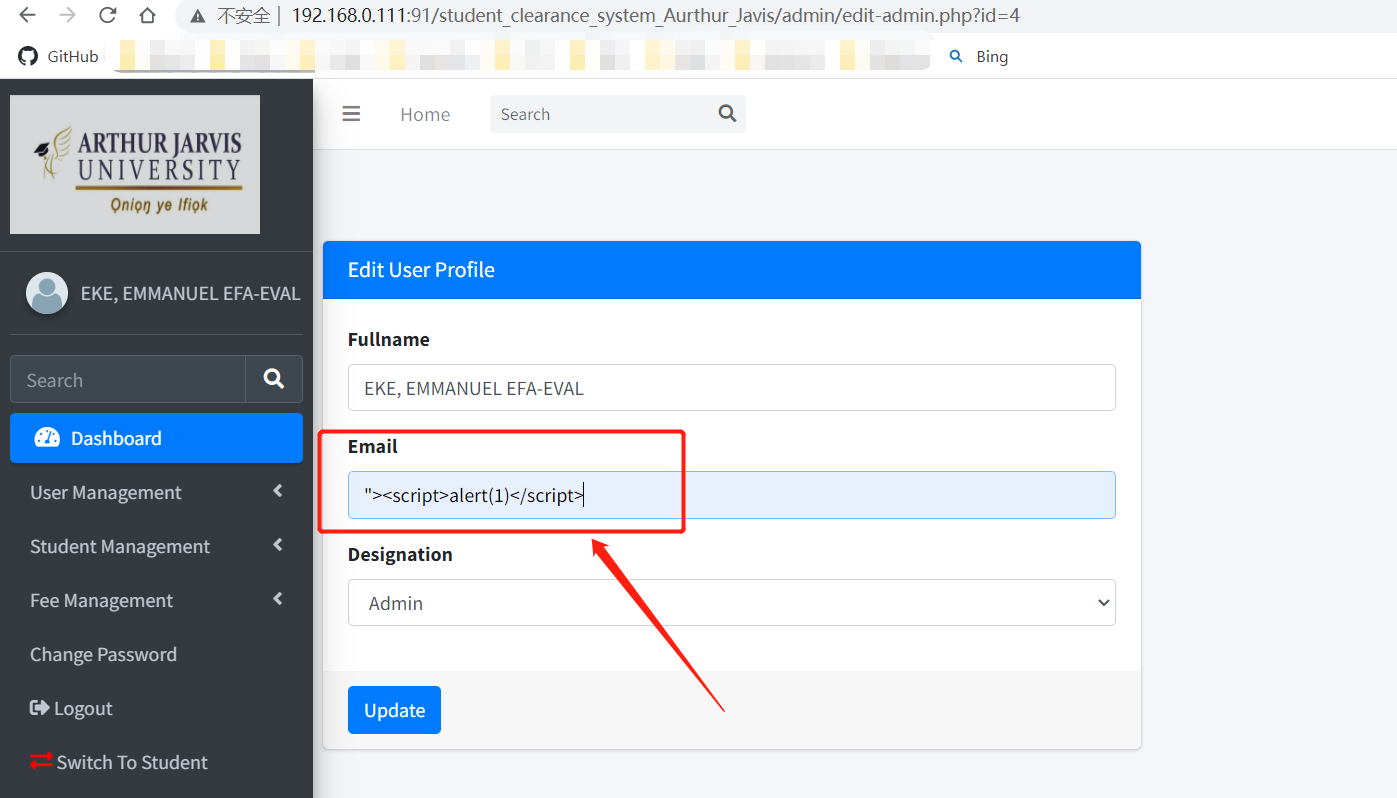Click the Logout sign-out icon
Viewport: 1397px width, 798px height.
[x=39, y=708]
